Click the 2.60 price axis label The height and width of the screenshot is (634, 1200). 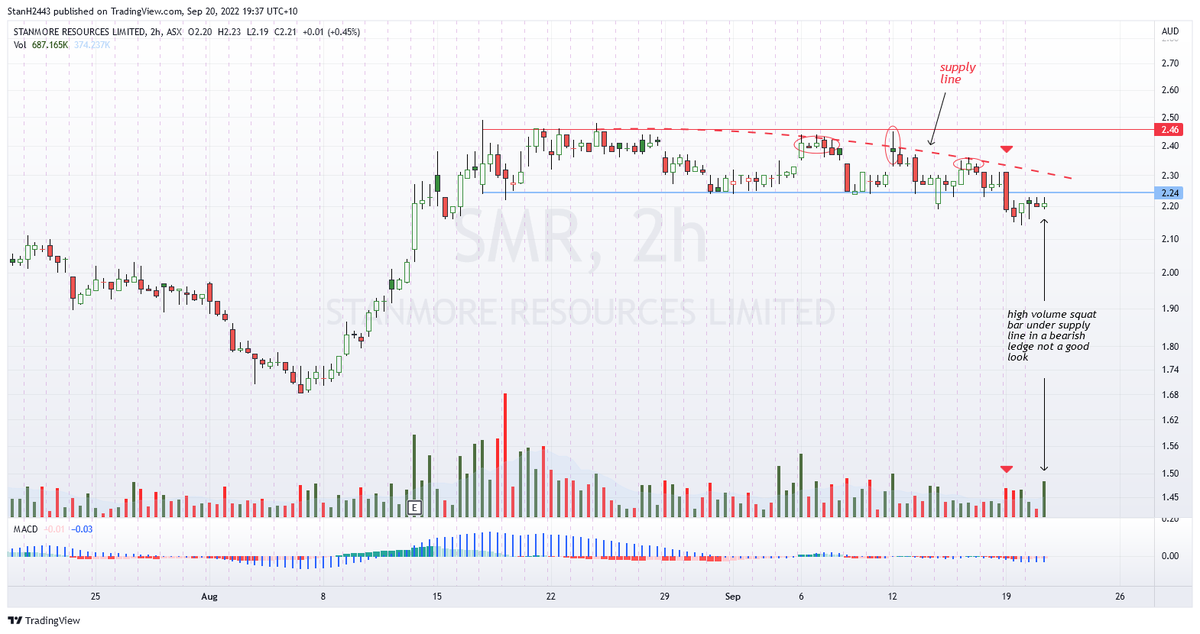pyautogui.click(x=1170, y=90)
